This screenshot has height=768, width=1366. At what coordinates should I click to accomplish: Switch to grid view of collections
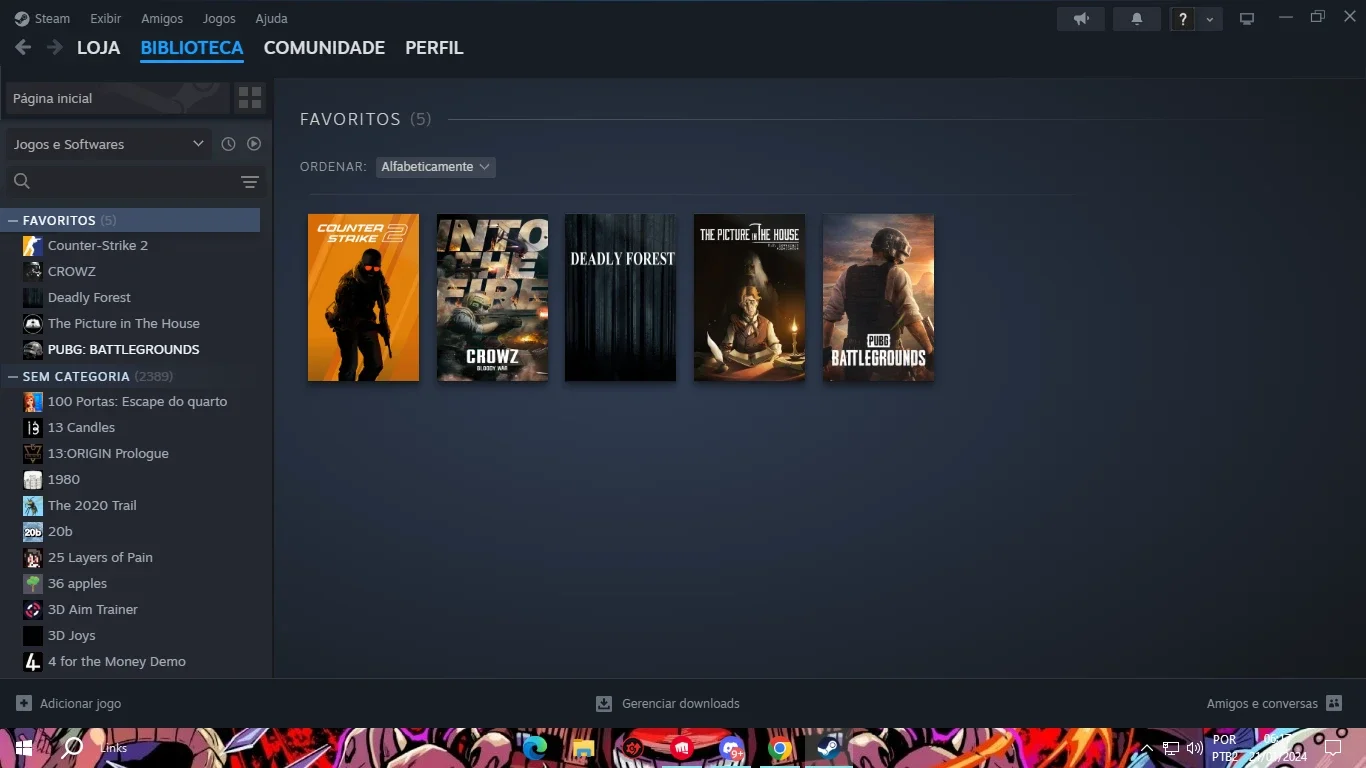[x=250, y=98]
